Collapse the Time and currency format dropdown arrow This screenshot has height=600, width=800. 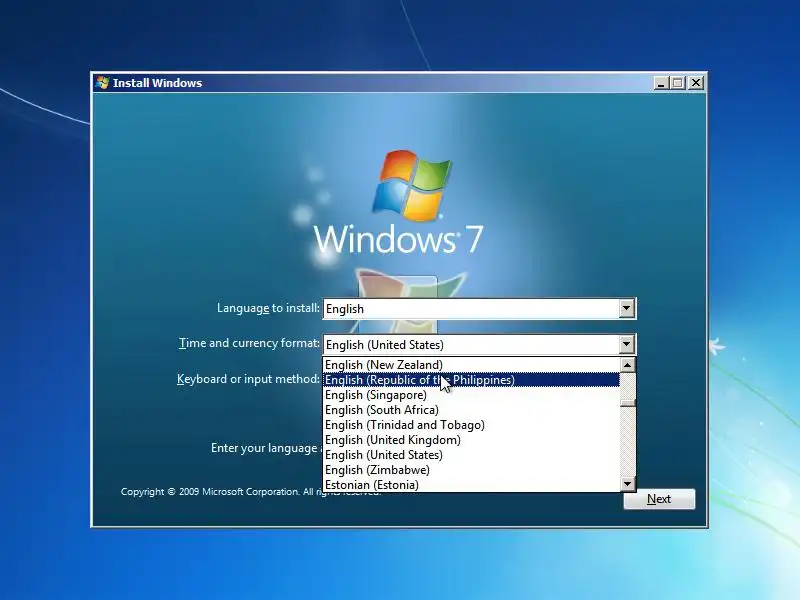pyautogui.click(x=627, y=344)
